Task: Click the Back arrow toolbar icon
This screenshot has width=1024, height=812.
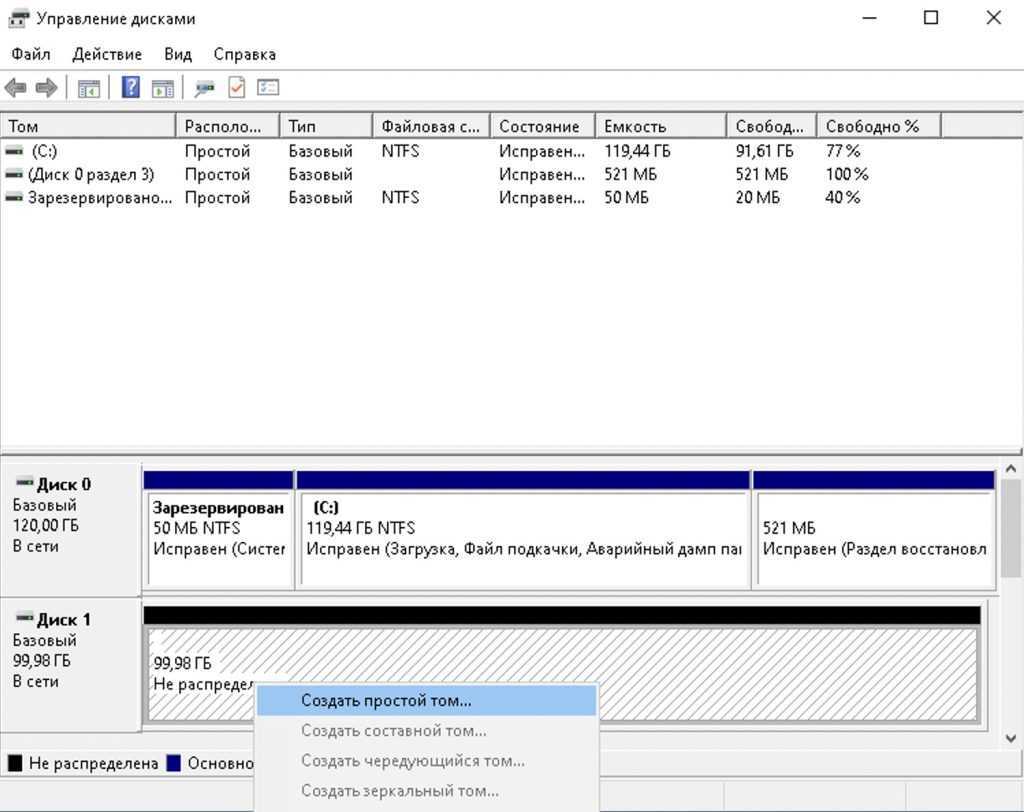Action: (x=15, y=88)
